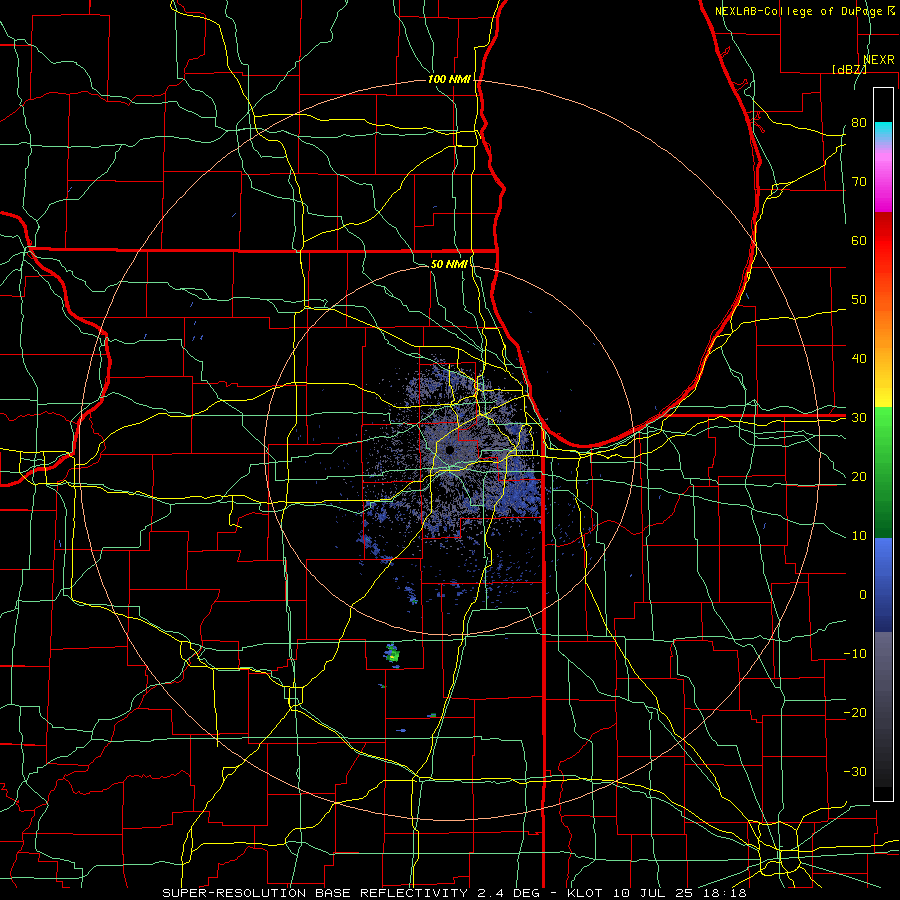The height and width of the screenshot is (900, 900).
Task: Click the -10 value on the dBZ scale
Action: point(855,654)
